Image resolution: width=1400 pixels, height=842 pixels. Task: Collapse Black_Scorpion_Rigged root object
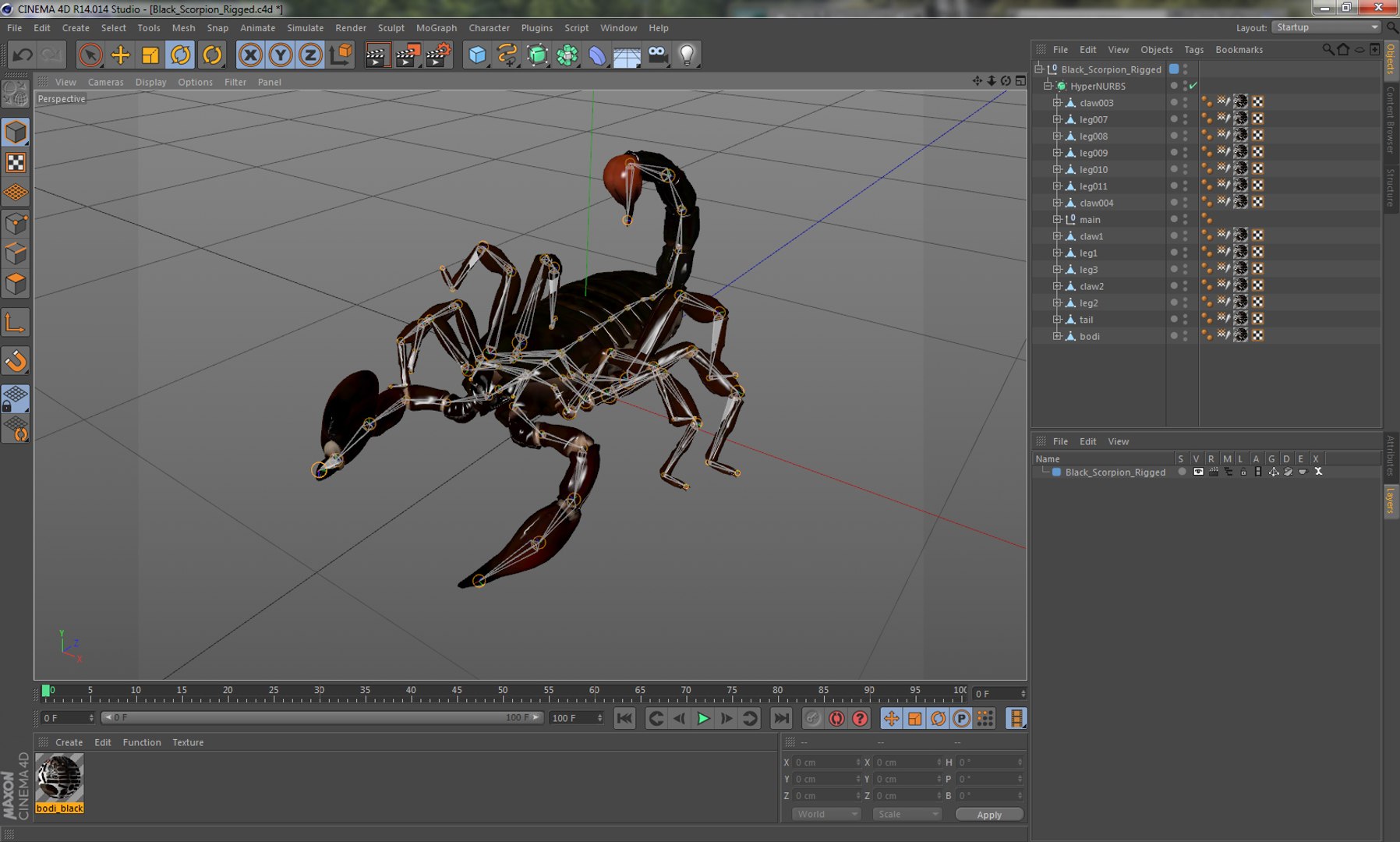tap(1038, 69)
